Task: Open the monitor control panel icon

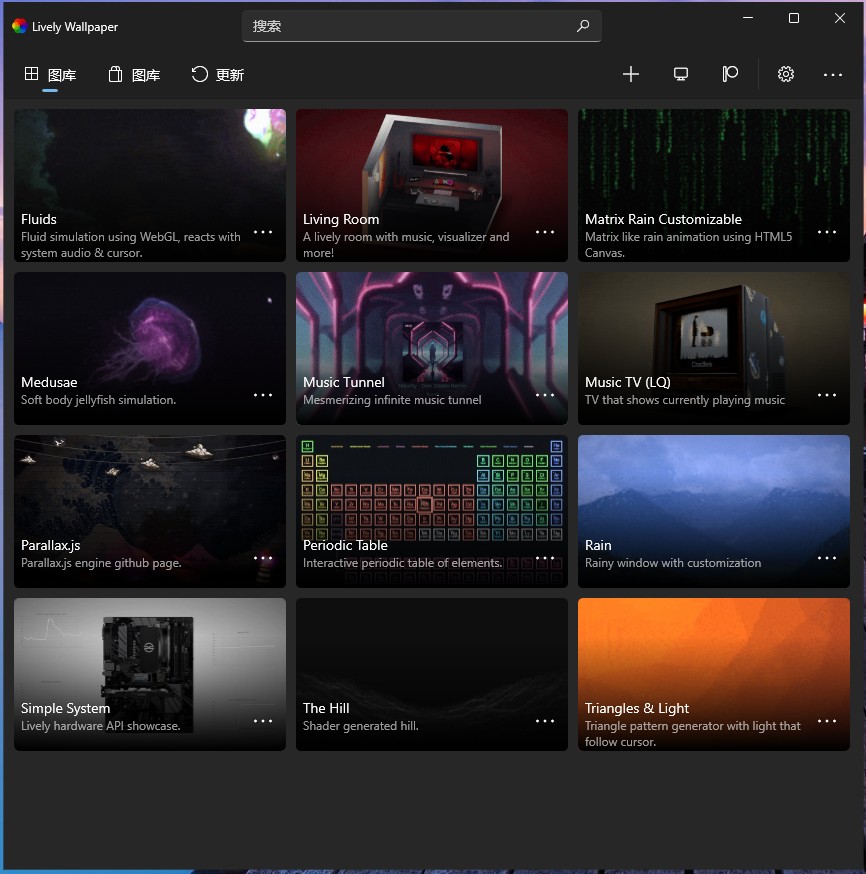Action: click(681, 74)
